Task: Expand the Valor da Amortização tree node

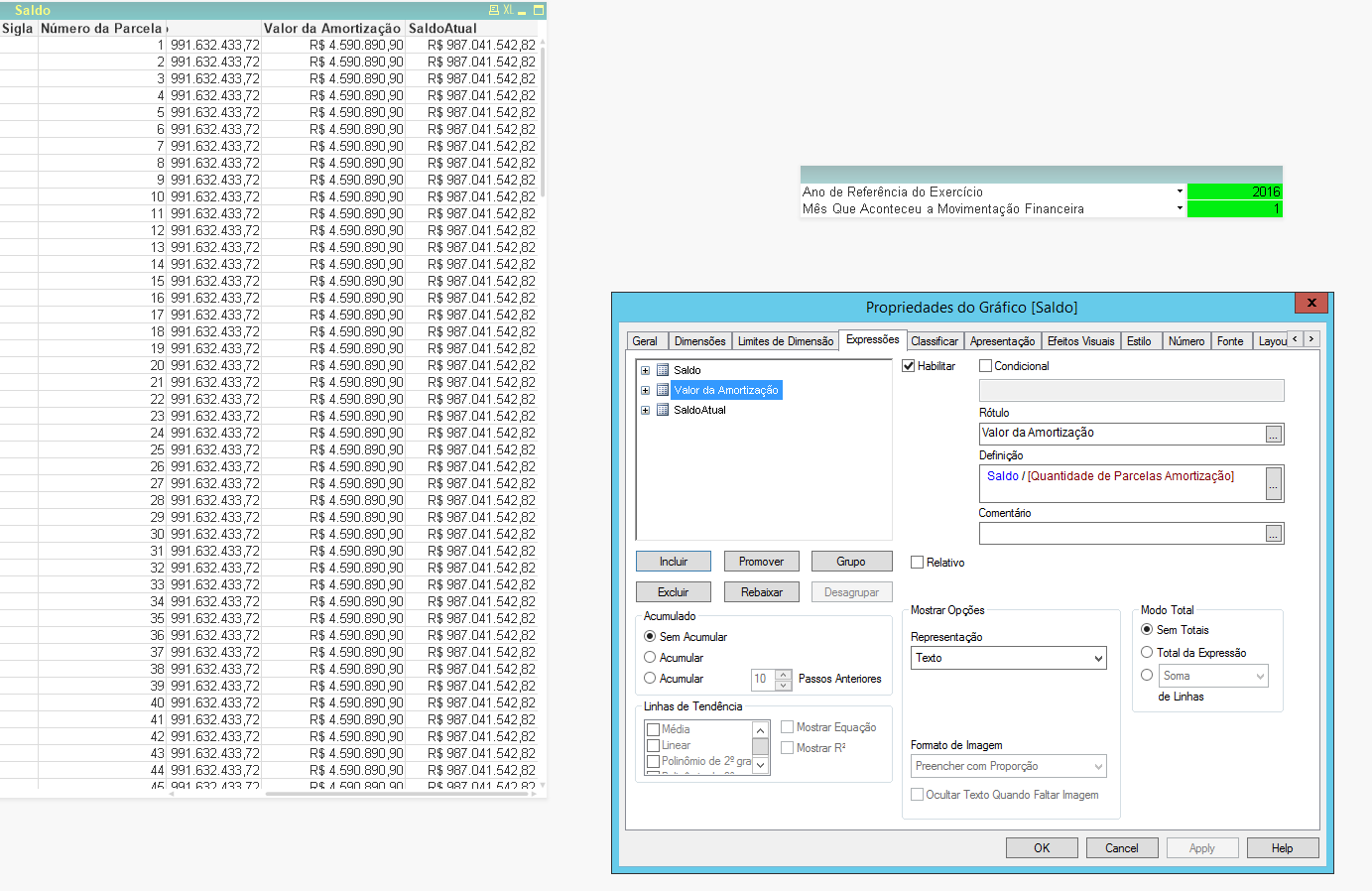Action: tap(645, 390)
